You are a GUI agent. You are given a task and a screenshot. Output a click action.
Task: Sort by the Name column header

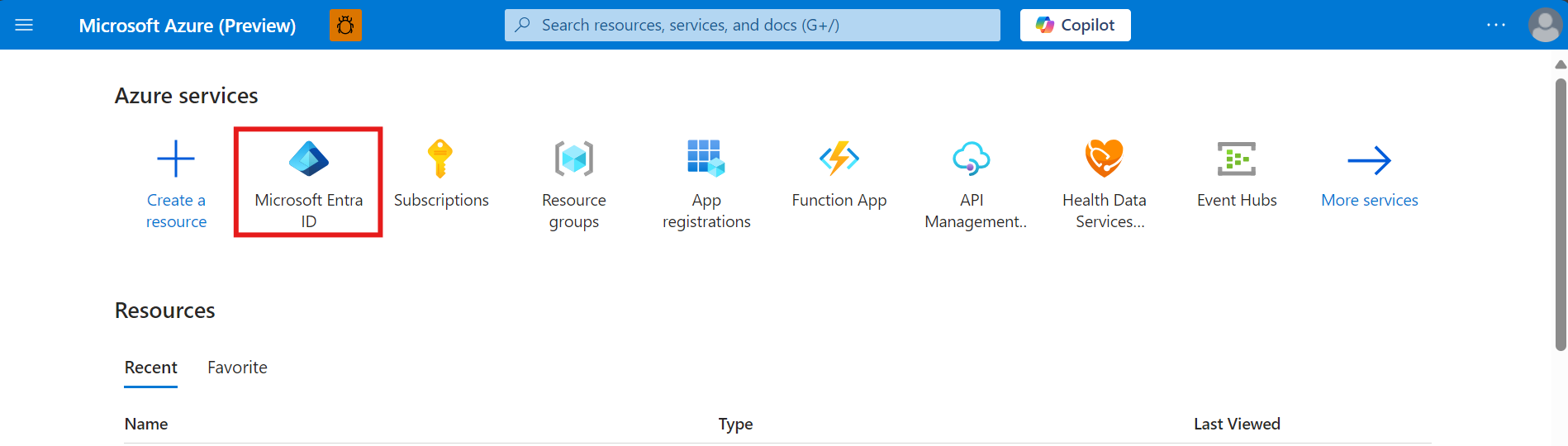point(146,424)
